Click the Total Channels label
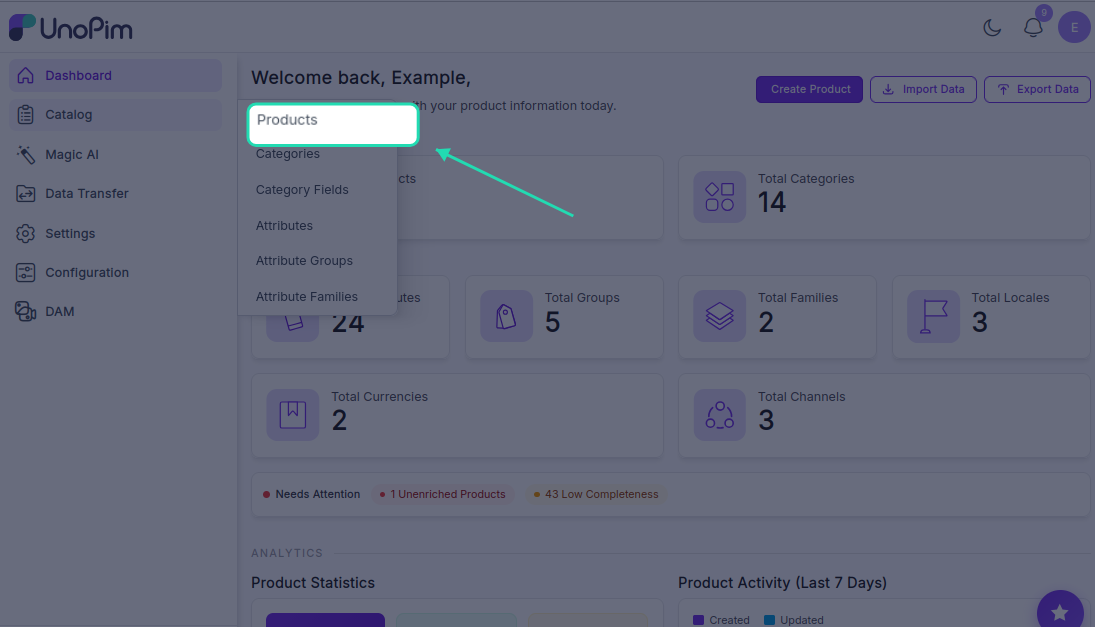 pos(801,397)
